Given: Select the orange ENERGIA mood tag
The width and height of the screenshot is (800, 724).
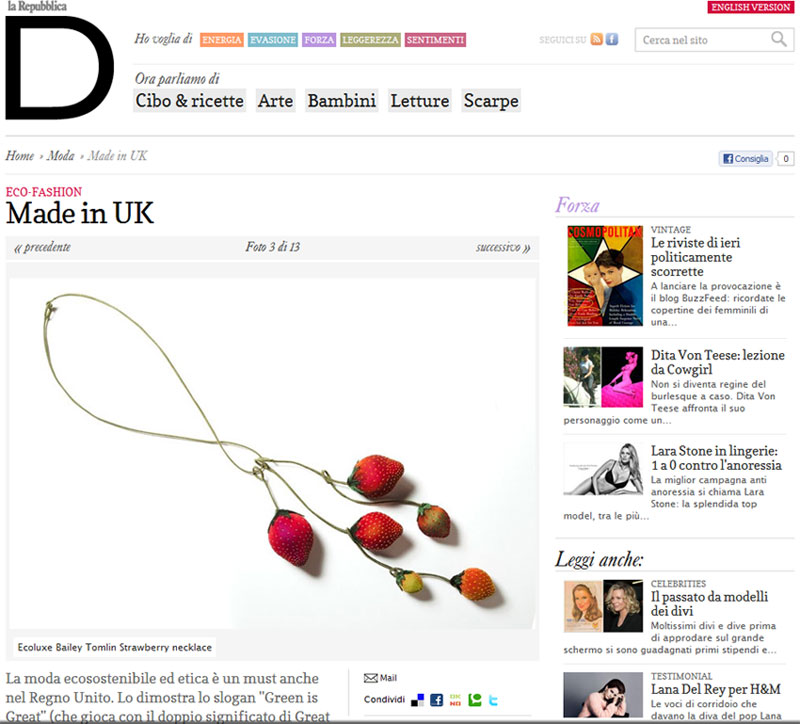Looking at the screenshot, I should 221,40.
